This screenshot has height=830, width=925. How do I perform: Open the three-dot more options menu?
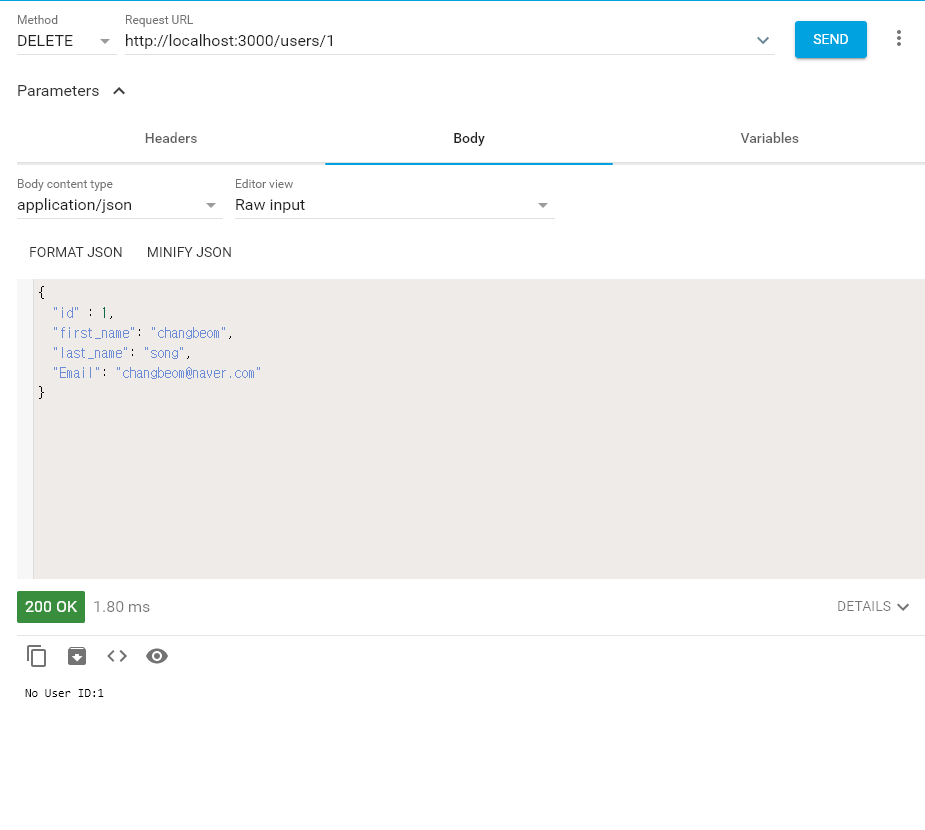[x=898, y=38]
